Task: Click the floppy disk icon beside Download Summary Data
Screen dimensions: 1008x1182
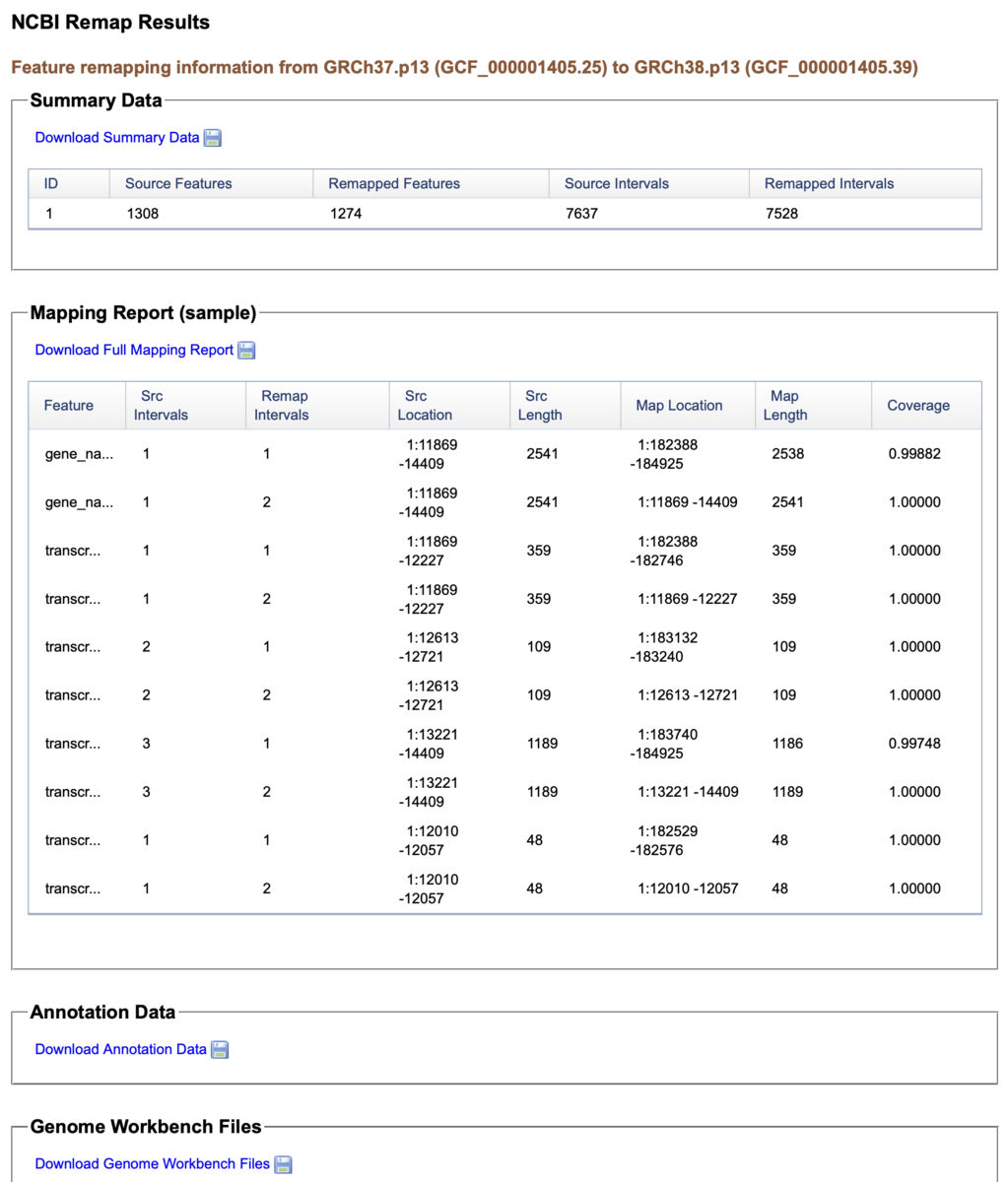Action: click(212, 138)
